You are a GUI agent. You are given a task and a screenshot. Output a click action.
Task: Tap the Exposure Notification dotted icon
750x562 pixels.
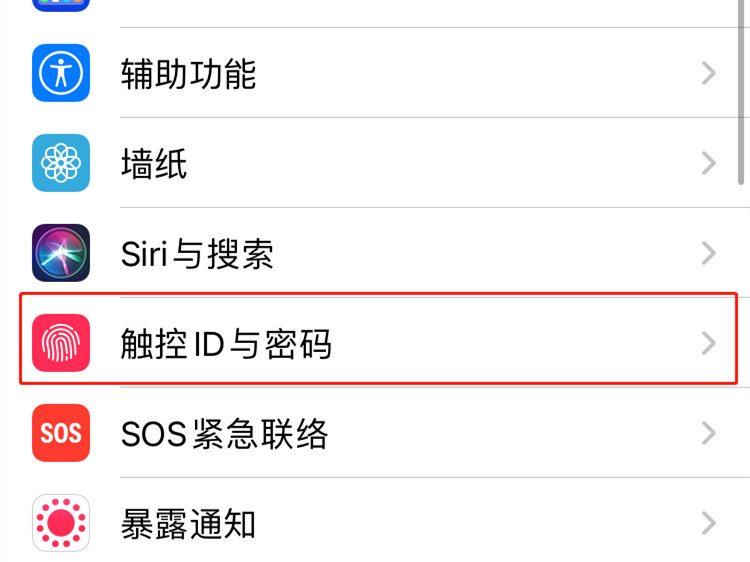tap(61, 523)
